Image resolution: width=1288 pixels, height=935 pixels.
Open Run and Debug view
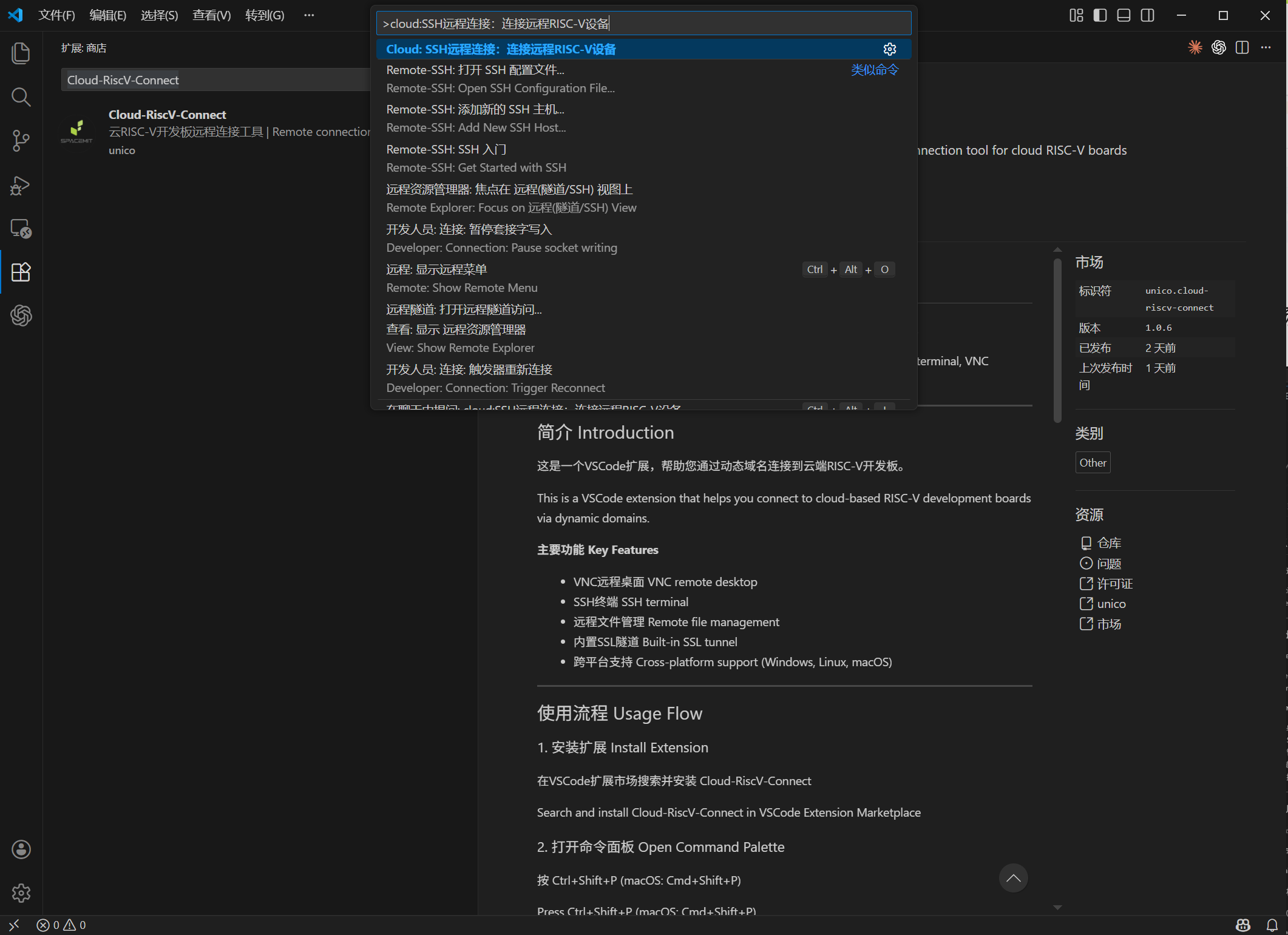click(21, 185)
